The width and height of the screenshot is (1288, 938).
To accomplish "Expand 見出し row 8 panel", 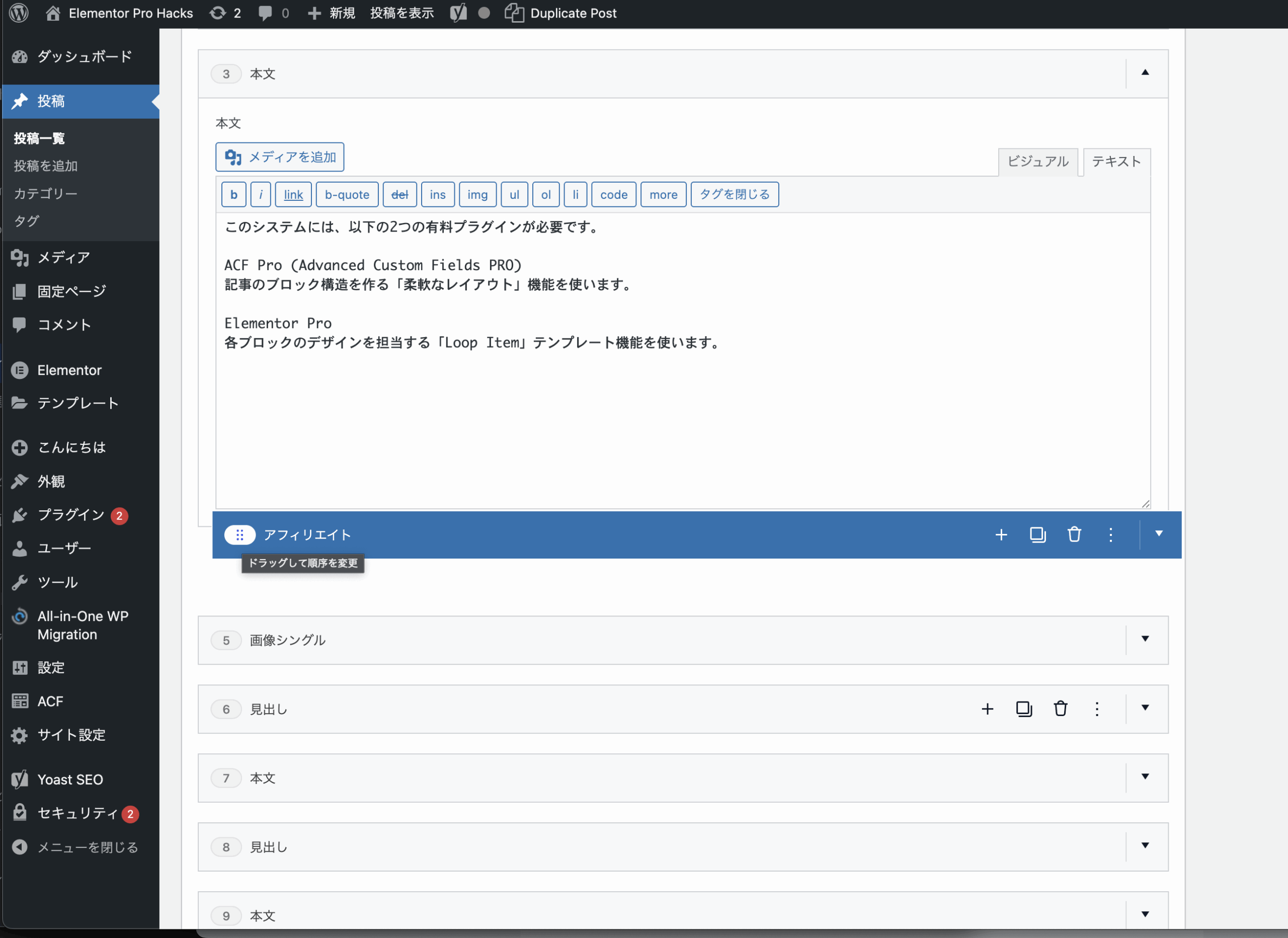I will tap(1145, 846).
